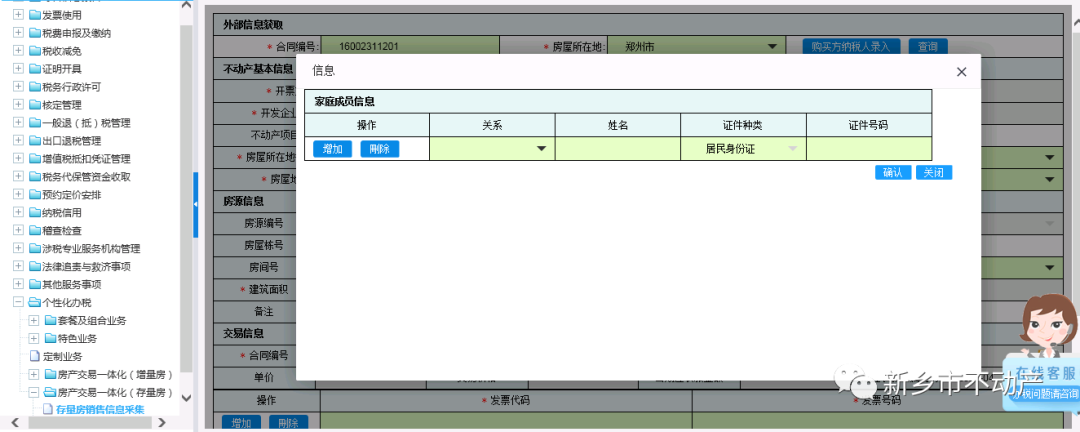
Task: Click the sidebar collapse splitter handle
Action: pyautogui.click(x=196, y=203)
